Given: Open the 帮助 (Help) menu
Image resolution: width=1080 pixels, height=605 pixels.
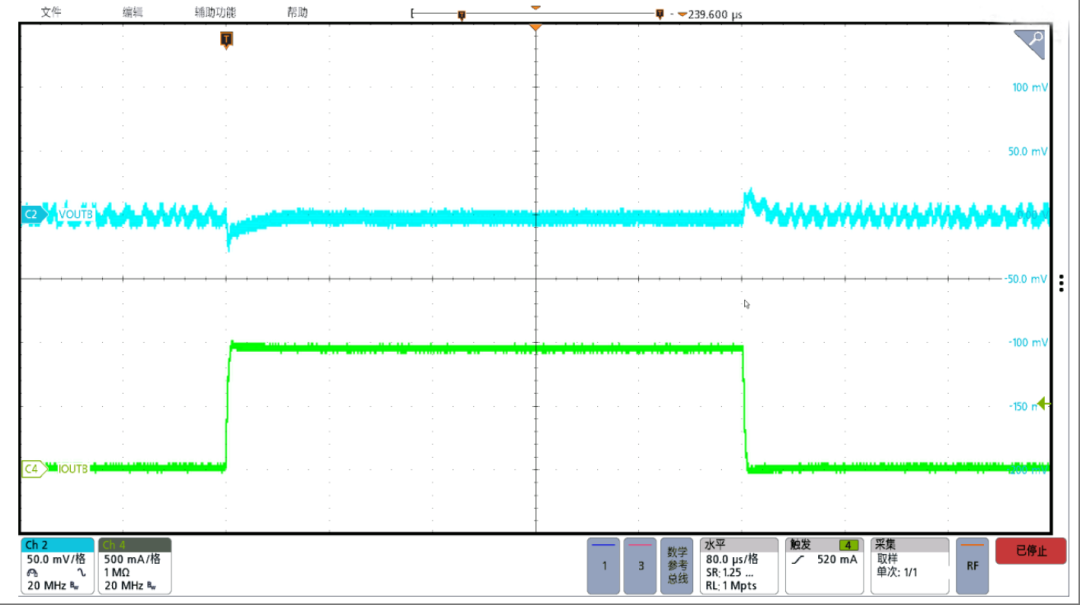Looking at the screenshot, I should click(297, 12).
